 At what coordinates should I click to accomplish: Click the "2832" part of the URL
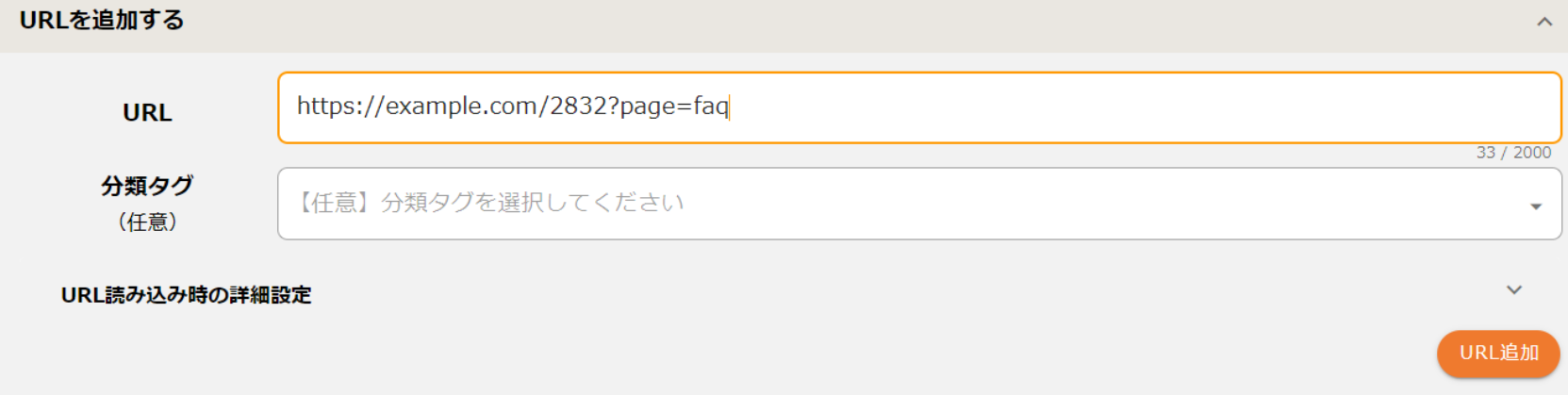pos(578,107)
